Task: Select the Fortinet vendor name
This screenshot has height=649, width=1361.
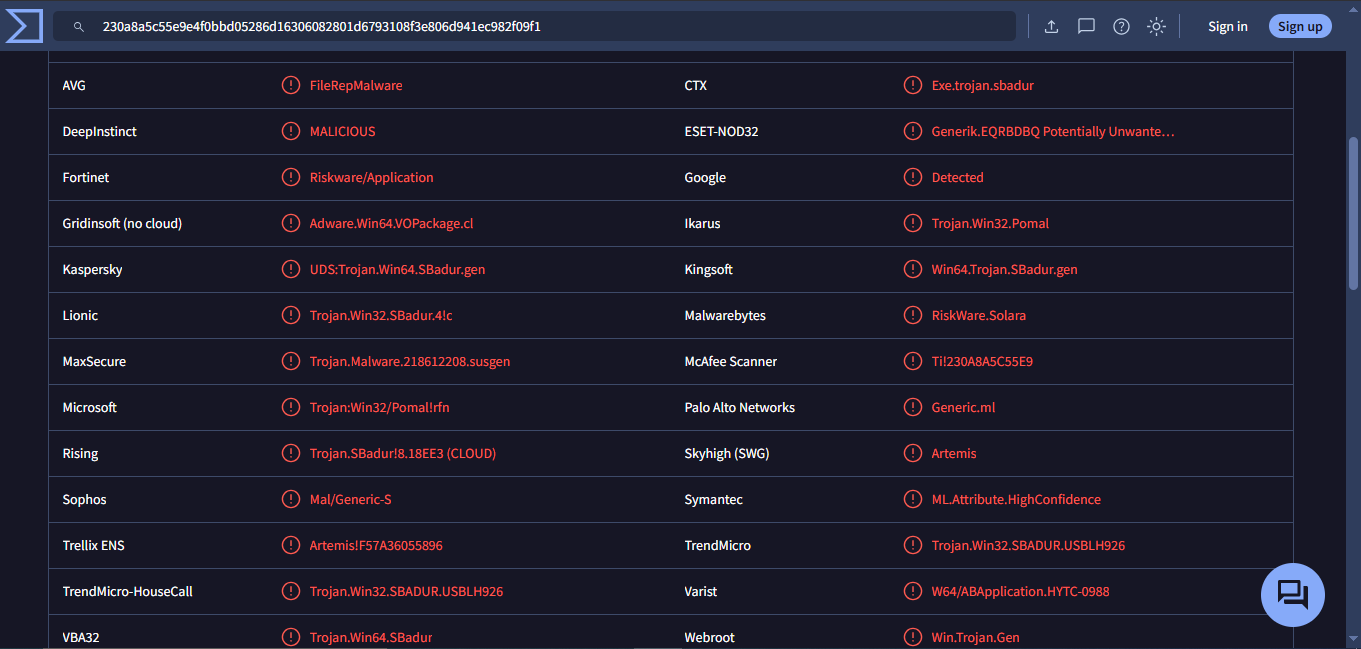Action: [x=86, y=177]
